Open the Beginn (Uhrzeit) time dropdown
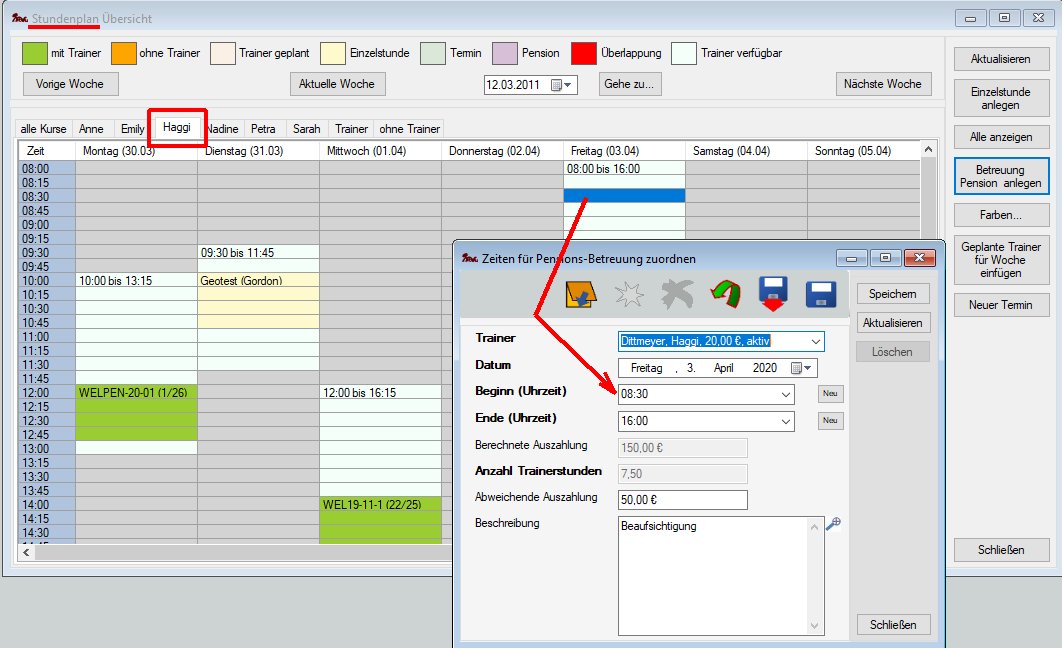Viewport: 1062px width, 648px height. tap(785, 395)
